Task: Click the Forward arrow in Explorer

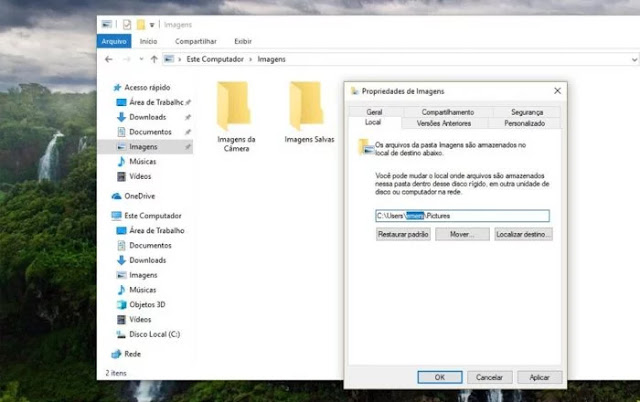Action: point(127,59)
